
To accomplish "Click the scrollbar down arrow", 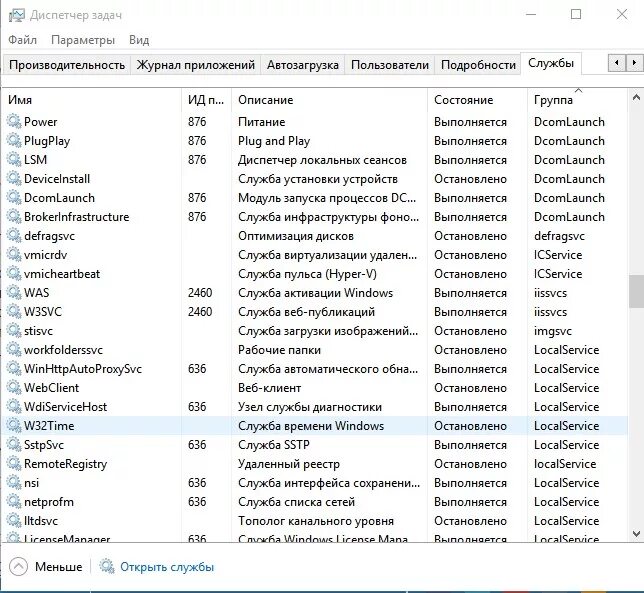I will pos(636,534).
